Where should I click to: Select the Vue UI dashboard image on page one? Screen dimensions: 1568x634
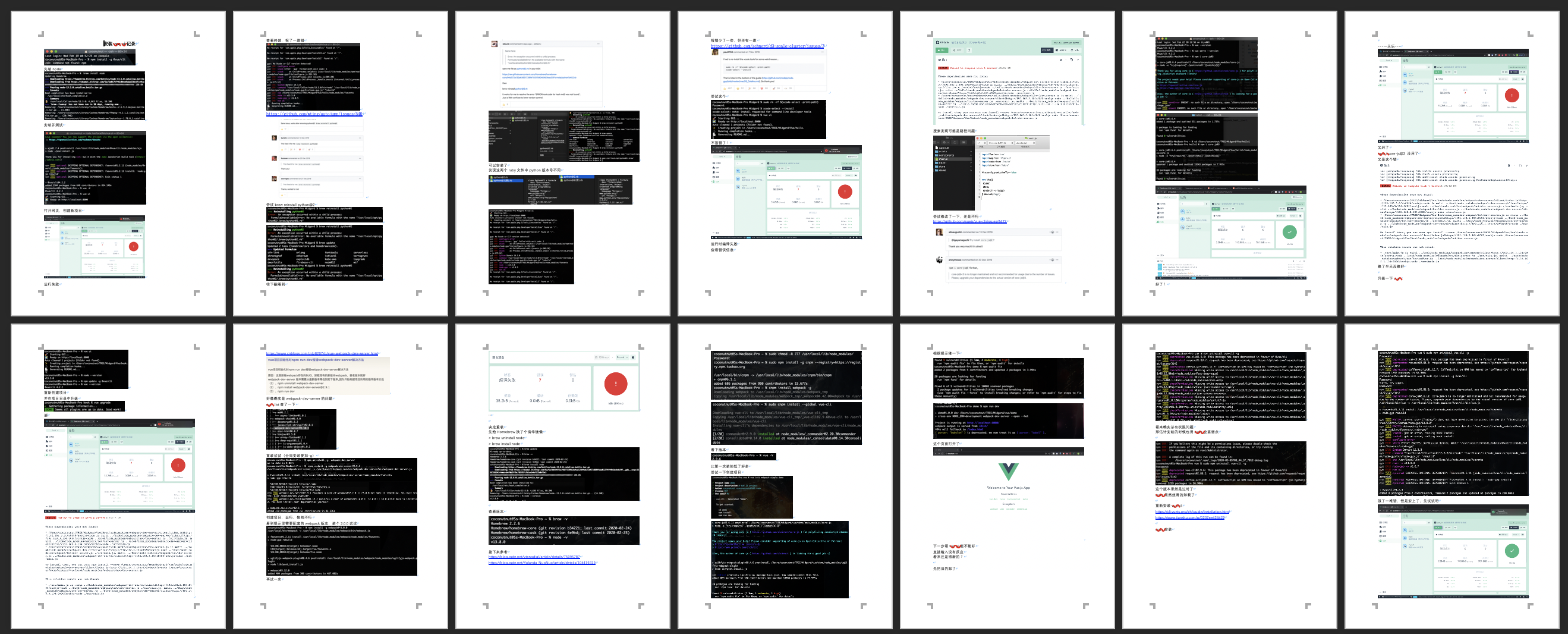95,247
